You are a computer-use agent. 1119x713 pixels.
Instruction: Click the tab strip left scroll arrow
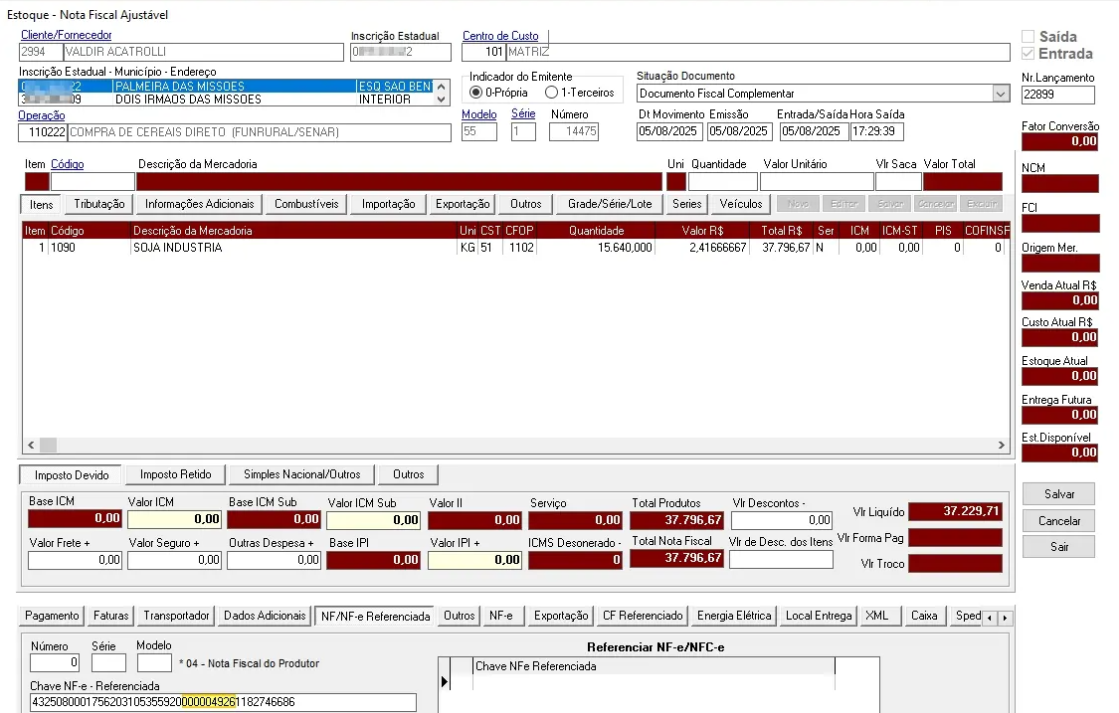pyautogui.click(x=989, y=618)
